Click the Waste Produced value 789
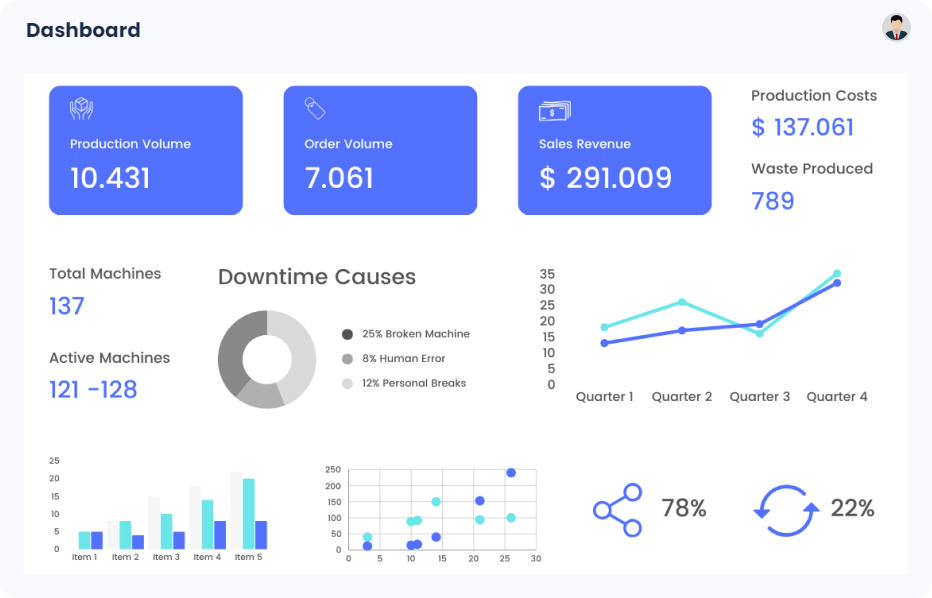 [x=773, y=201]
